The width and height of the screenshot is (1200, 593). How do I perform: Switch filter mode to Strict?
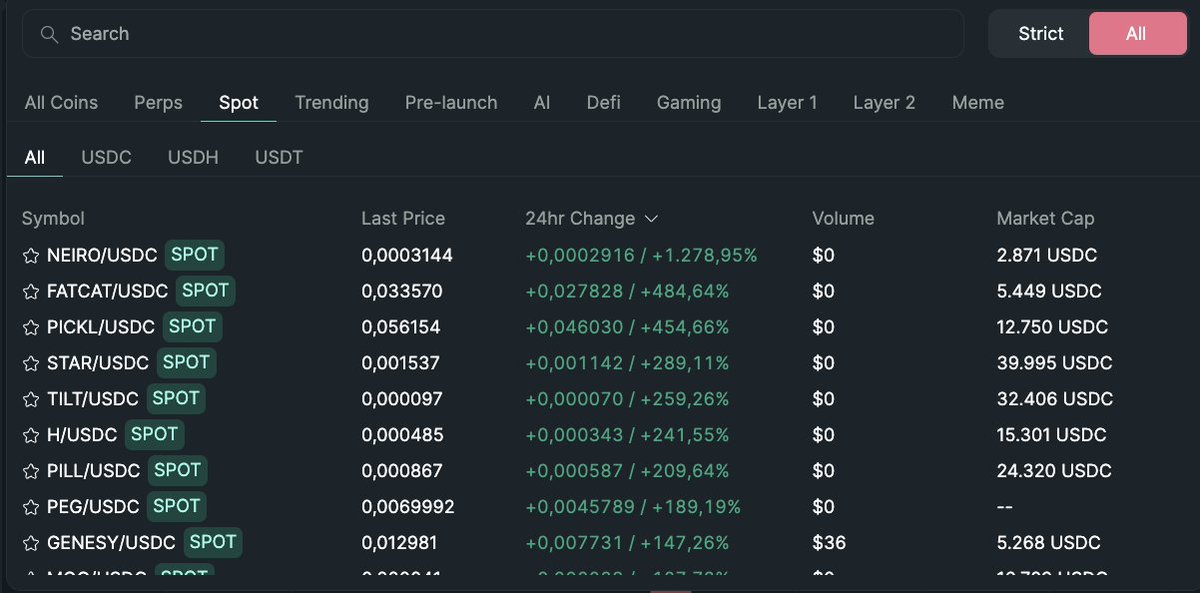1040,34
